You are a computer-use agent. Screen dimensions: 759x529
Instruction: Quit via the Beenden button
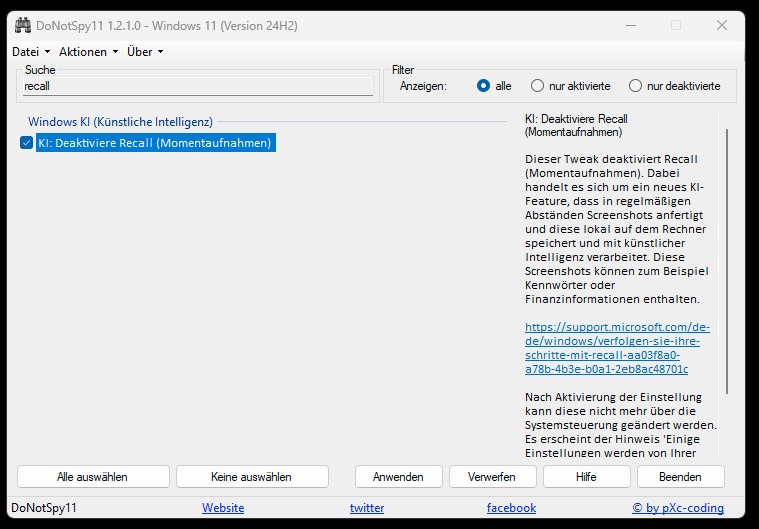681,477
